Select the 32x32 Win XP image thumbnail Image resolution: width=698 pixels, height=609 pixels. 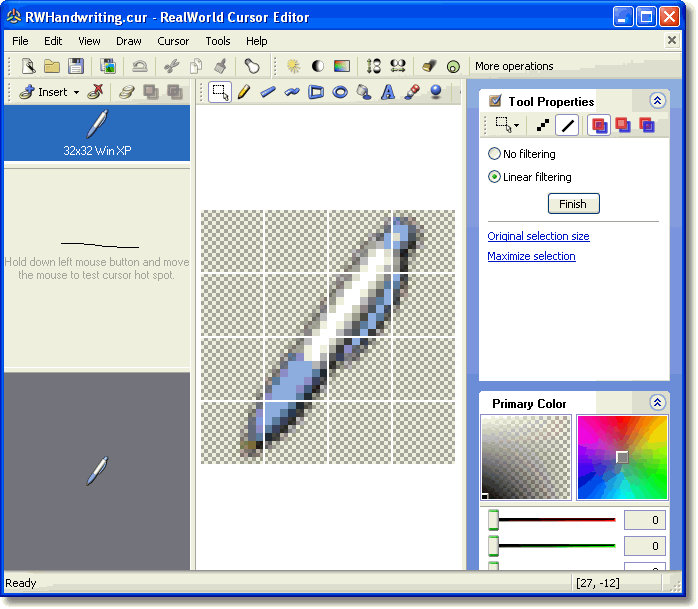click(x=97, y=133)
